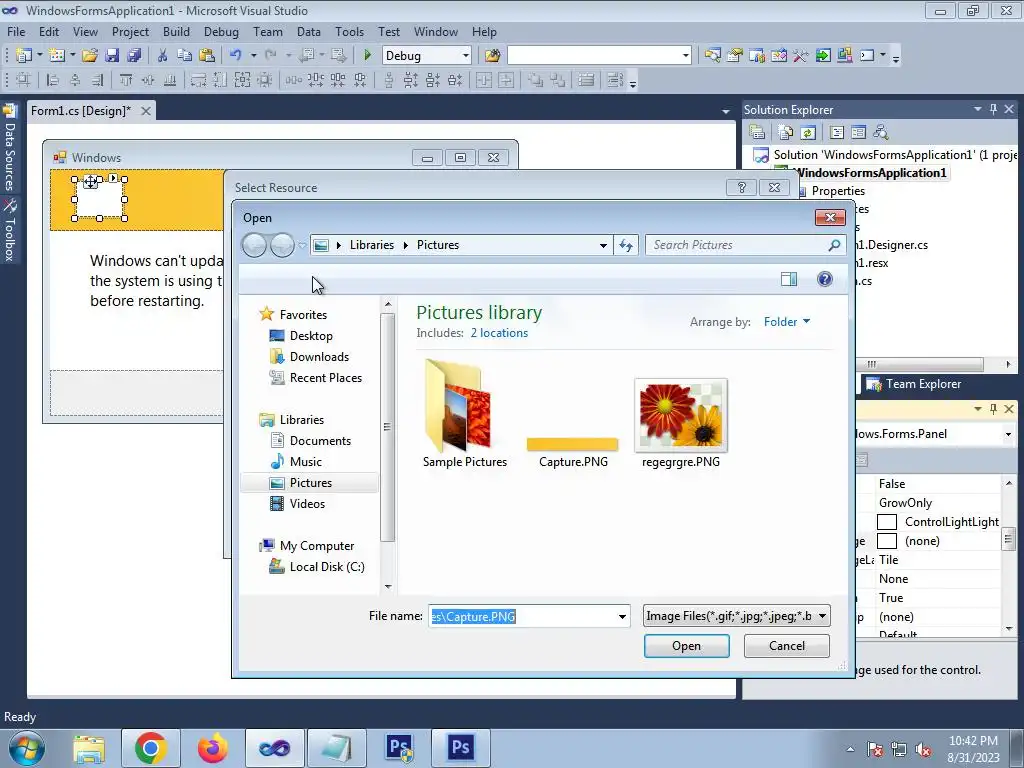Open Chrome from the taskbar

point(150,748)
